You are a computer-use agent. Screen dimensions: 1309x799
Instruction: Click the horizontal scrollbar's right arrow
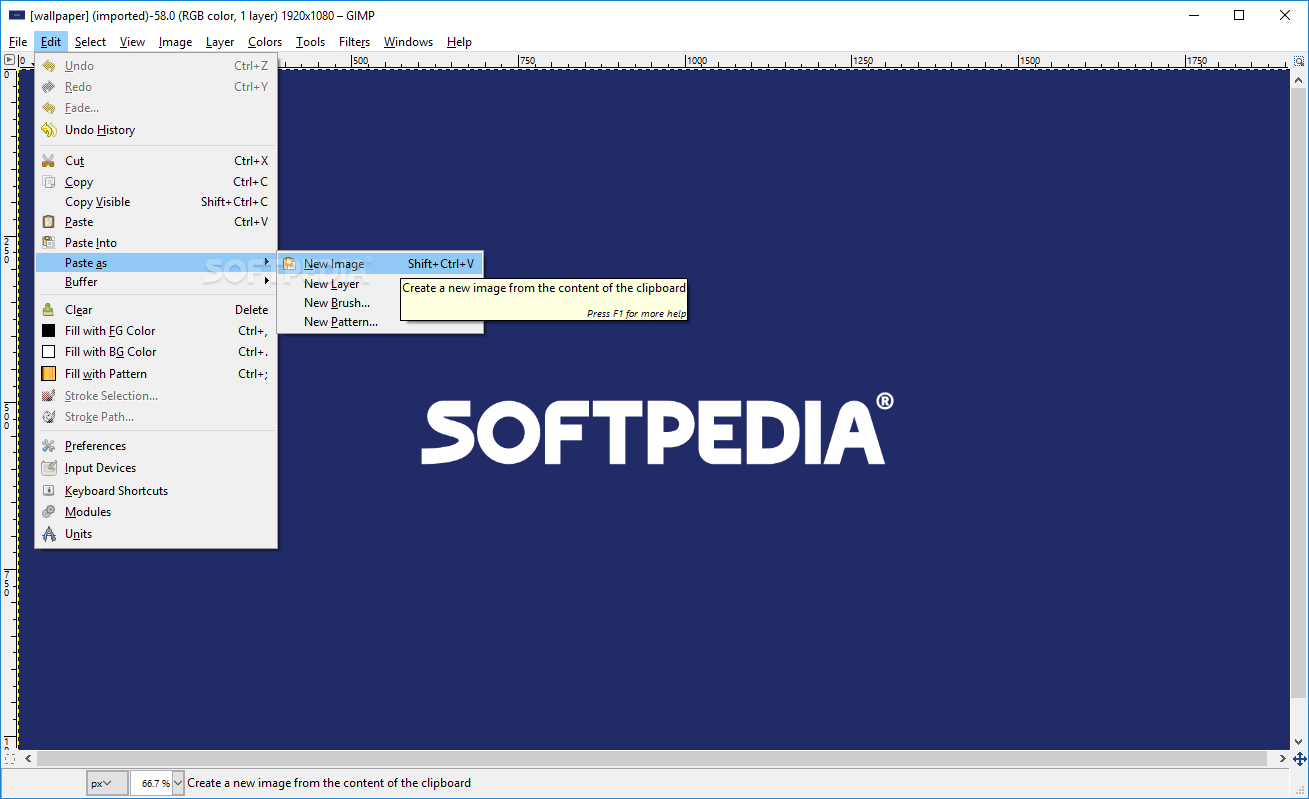pos(1283,760)
